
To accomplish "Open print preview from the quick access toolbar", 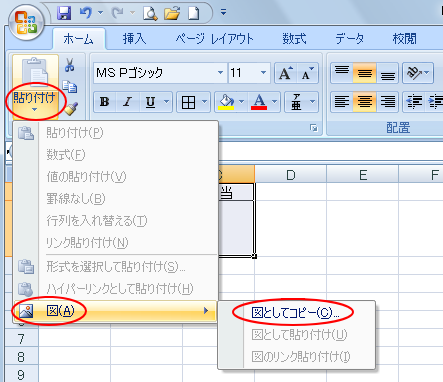I will [150, 13].
